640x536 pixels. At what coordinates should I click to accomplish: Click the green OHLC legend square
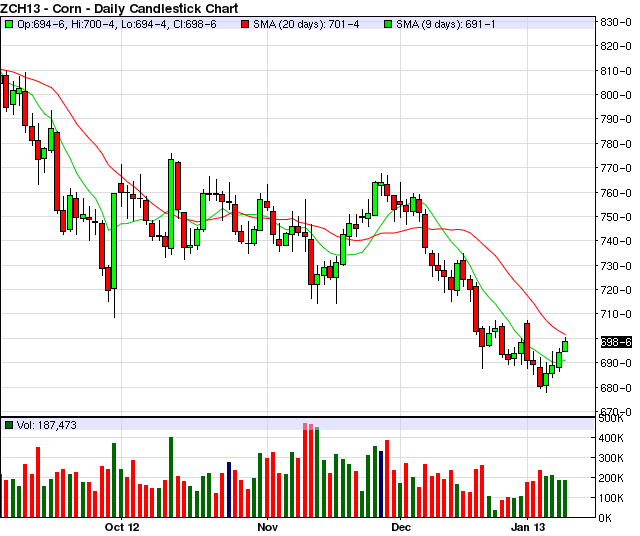(9, 24)
